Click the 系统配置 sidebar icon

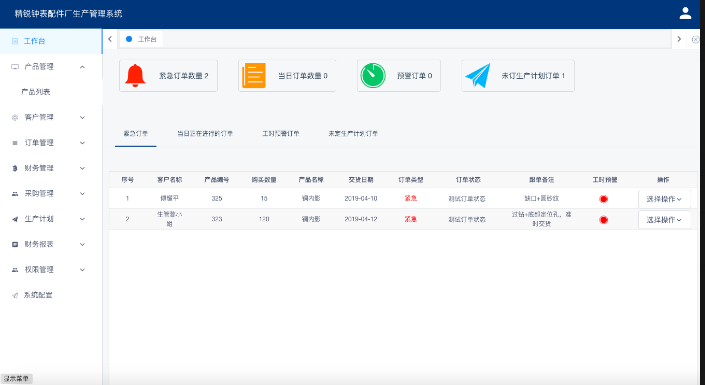click(15, 295)
